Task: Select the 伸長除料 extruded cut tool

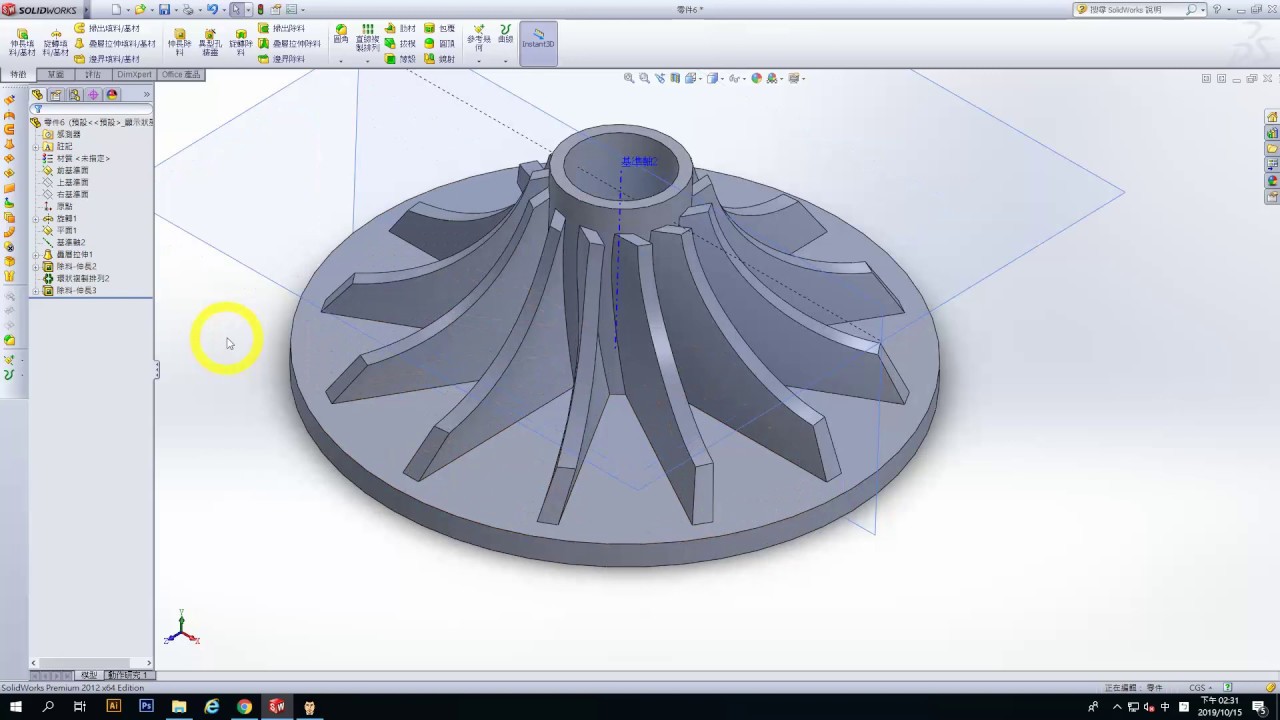Action: tap(180, 43)
